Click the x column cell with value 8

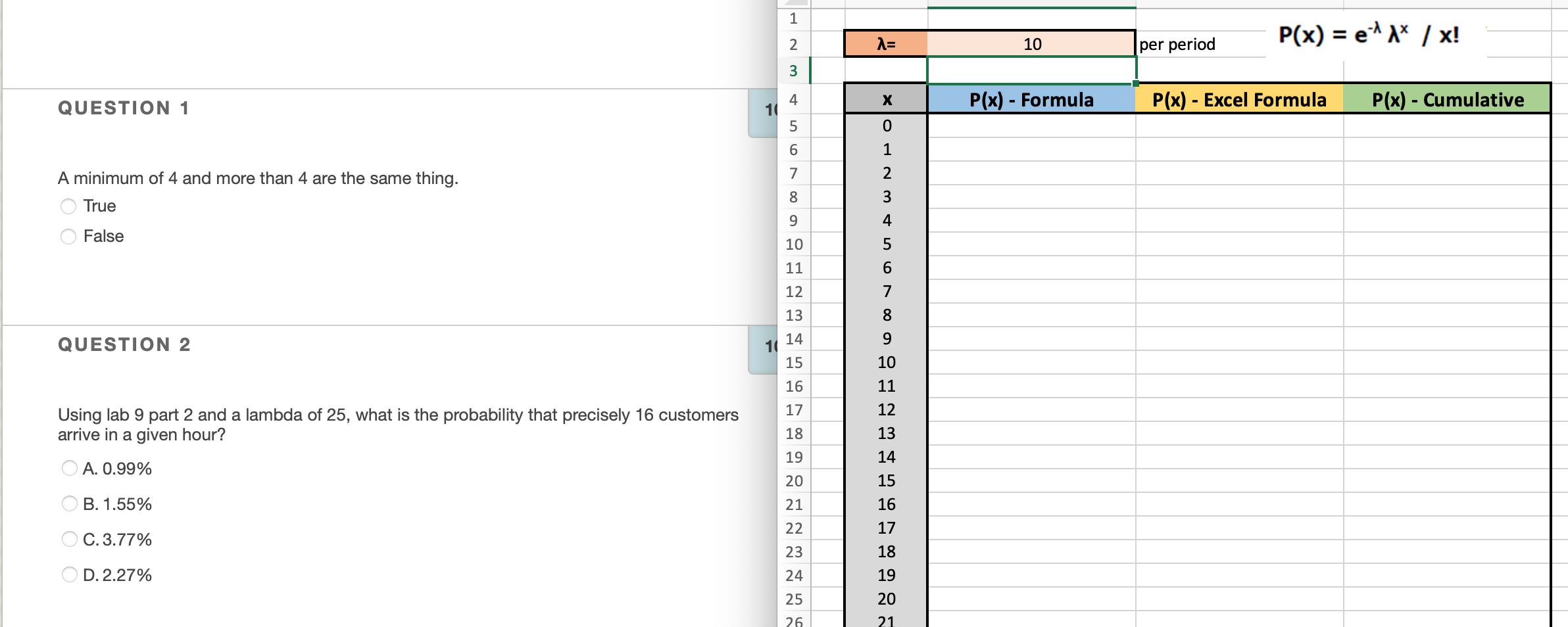click(886, 315)
